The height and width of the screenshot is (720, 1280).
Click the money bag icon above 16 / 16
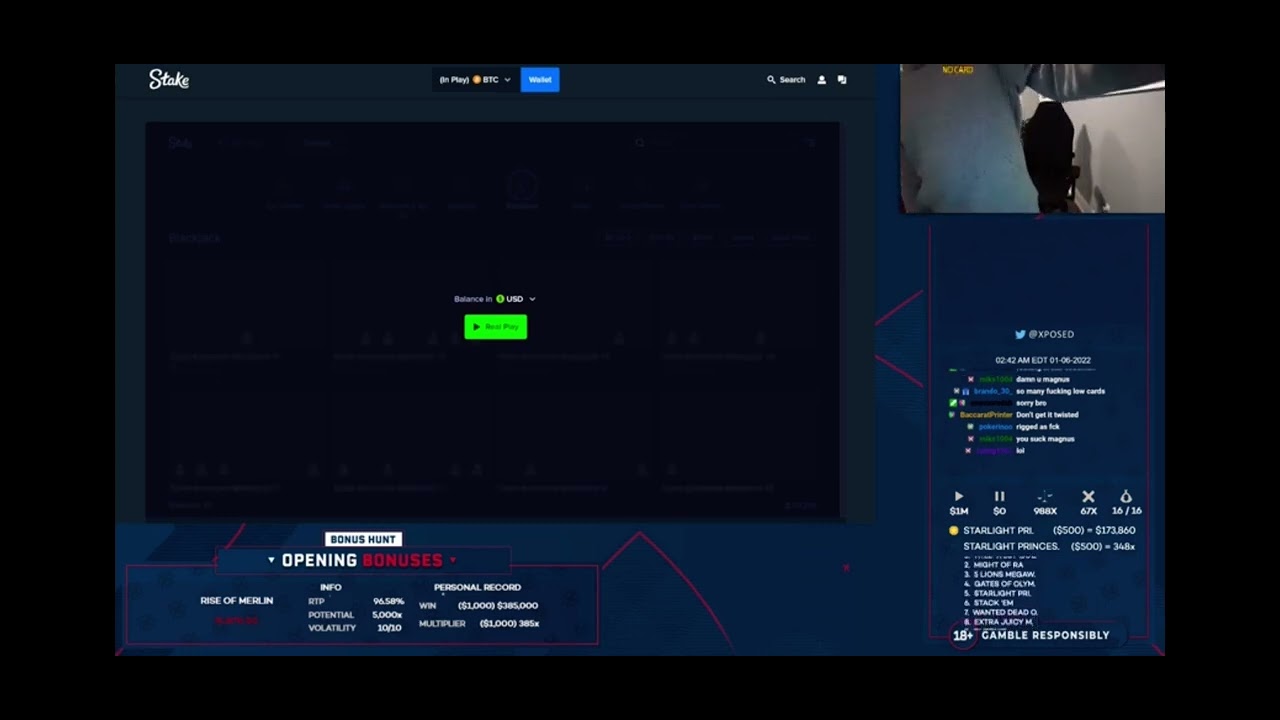1126,496
